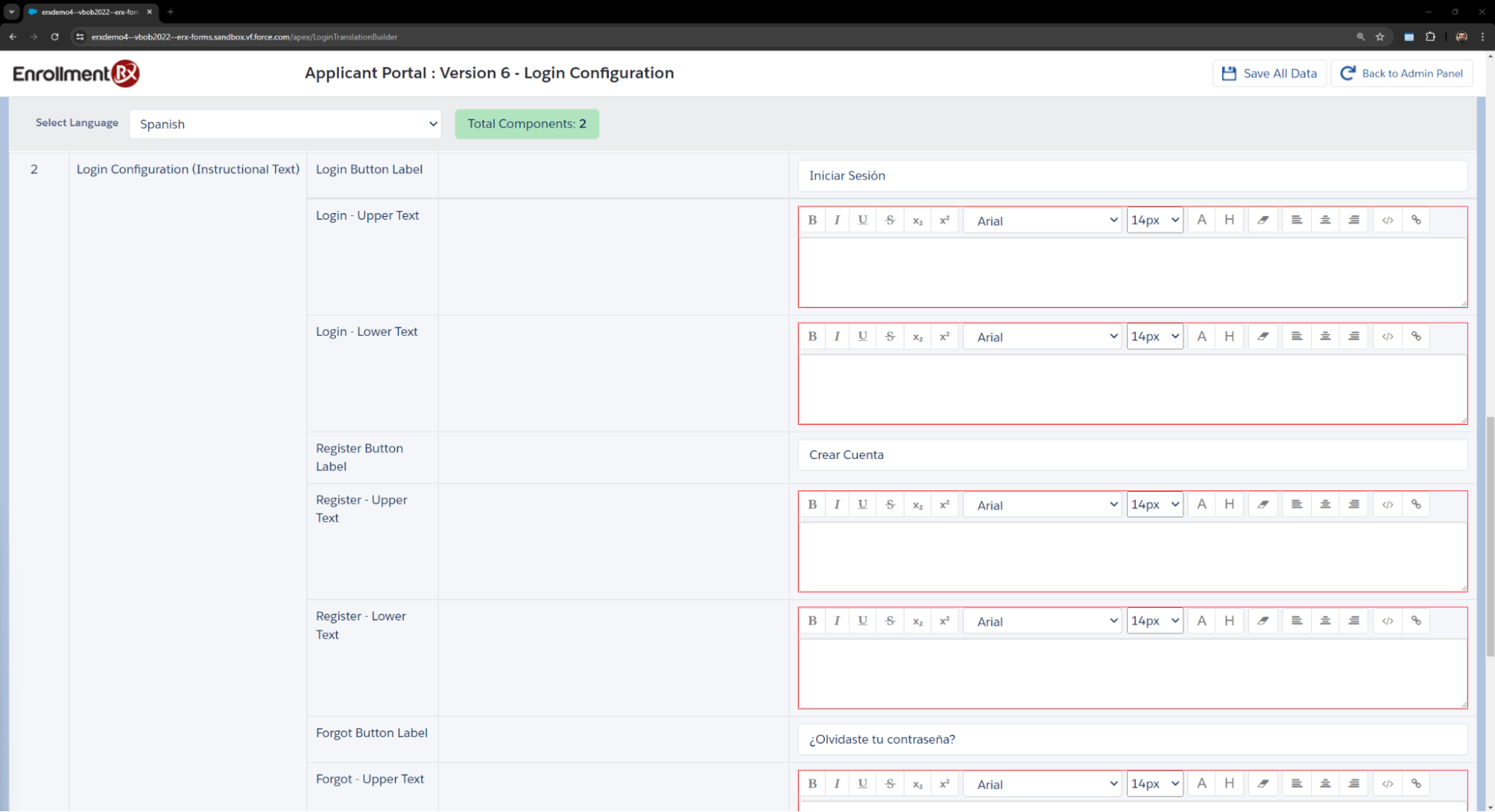This screenshot has width=1495, height=812.
Task: Apply strikethrough in Register Lower Text editor
Action: click(x=890, y=621)
